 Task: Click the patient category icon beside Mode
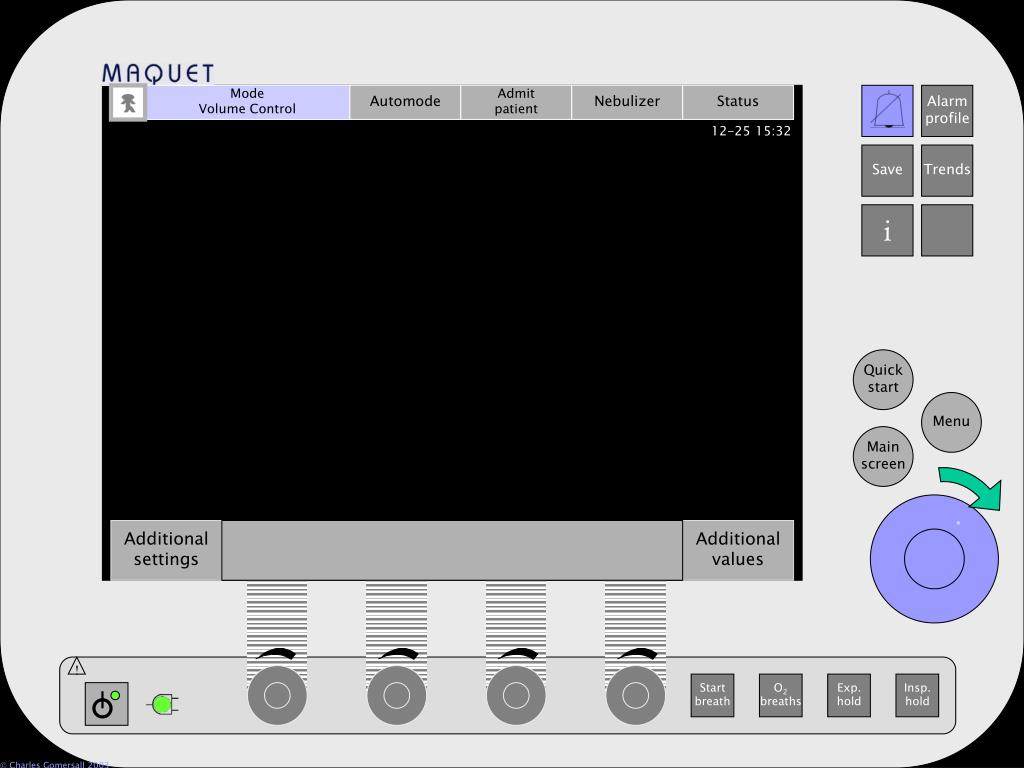[128, 103]
